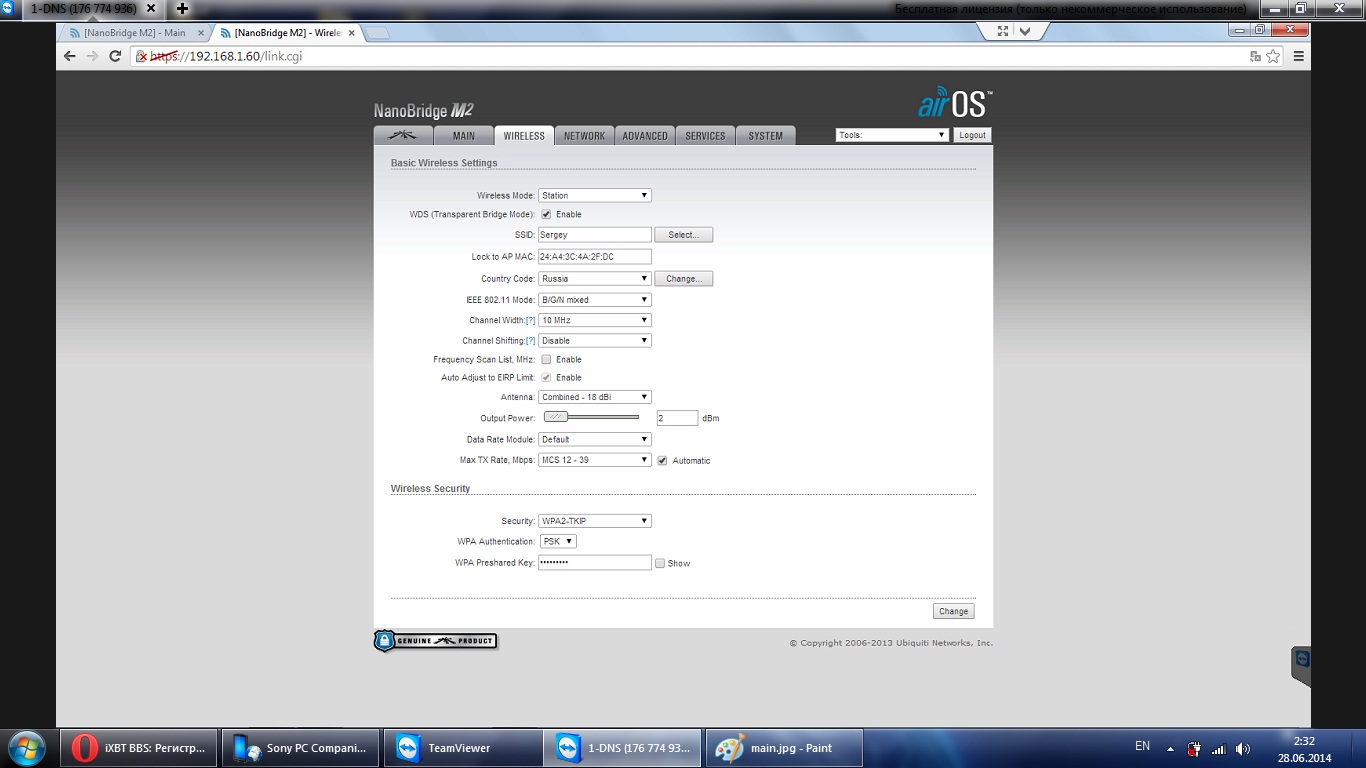Open the Channel Width help link

[531, 320]
